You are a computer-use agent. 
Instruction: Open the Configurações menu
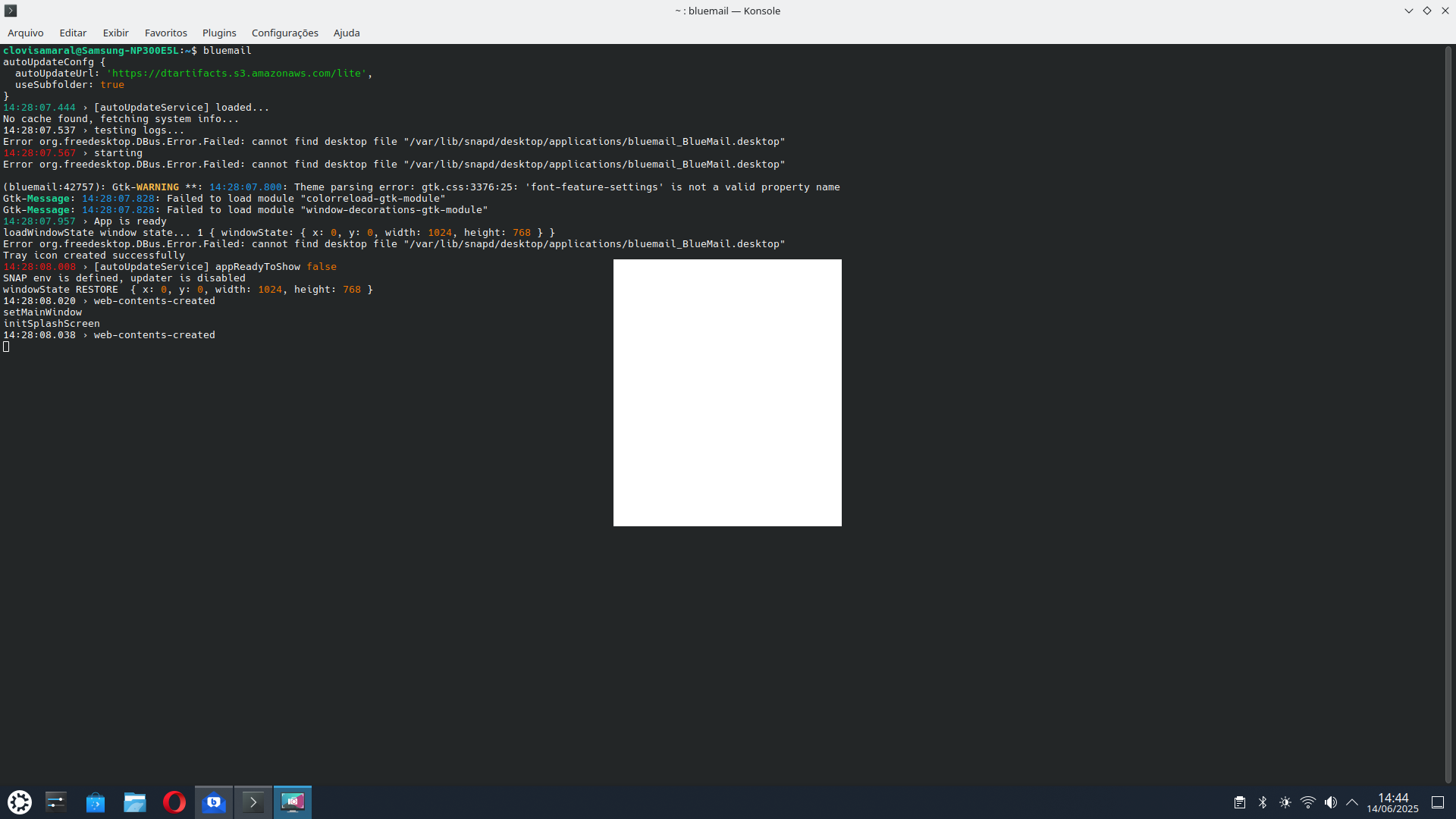coord(284,33)
